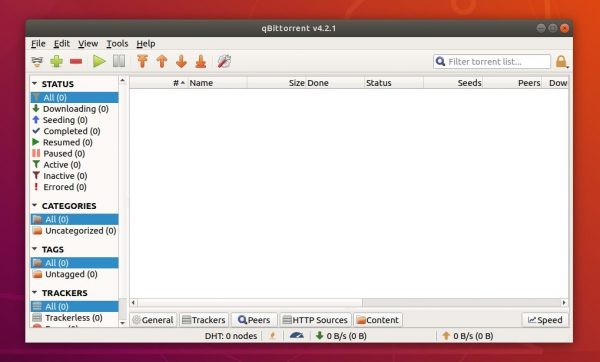Collapse the CATEGORIES section
Image resolution: width=600 pixels, height=362 pixels.
click(35, 205)
